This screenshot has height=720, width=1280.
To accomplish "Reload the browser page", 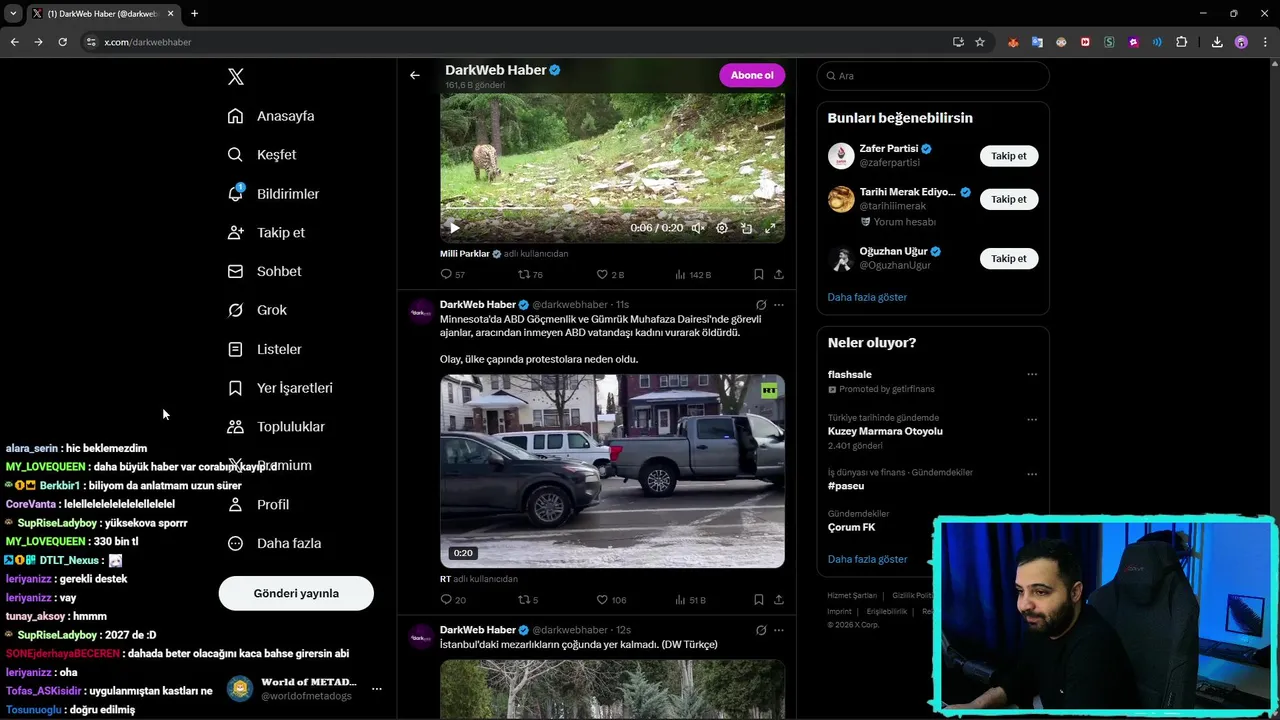I will [x=62, y=42].
